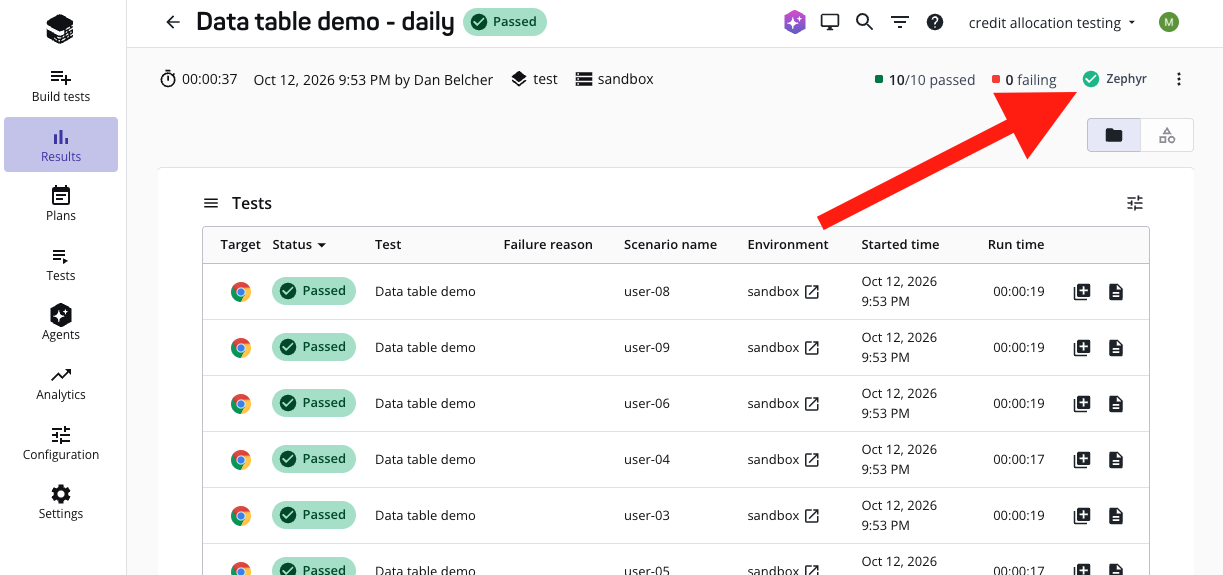Click the Passed badge beside page title

[505, 22]
